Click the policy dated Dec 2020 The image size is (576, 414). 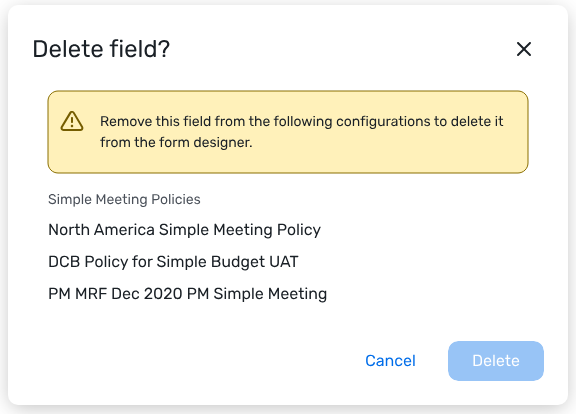click(187, 294)
